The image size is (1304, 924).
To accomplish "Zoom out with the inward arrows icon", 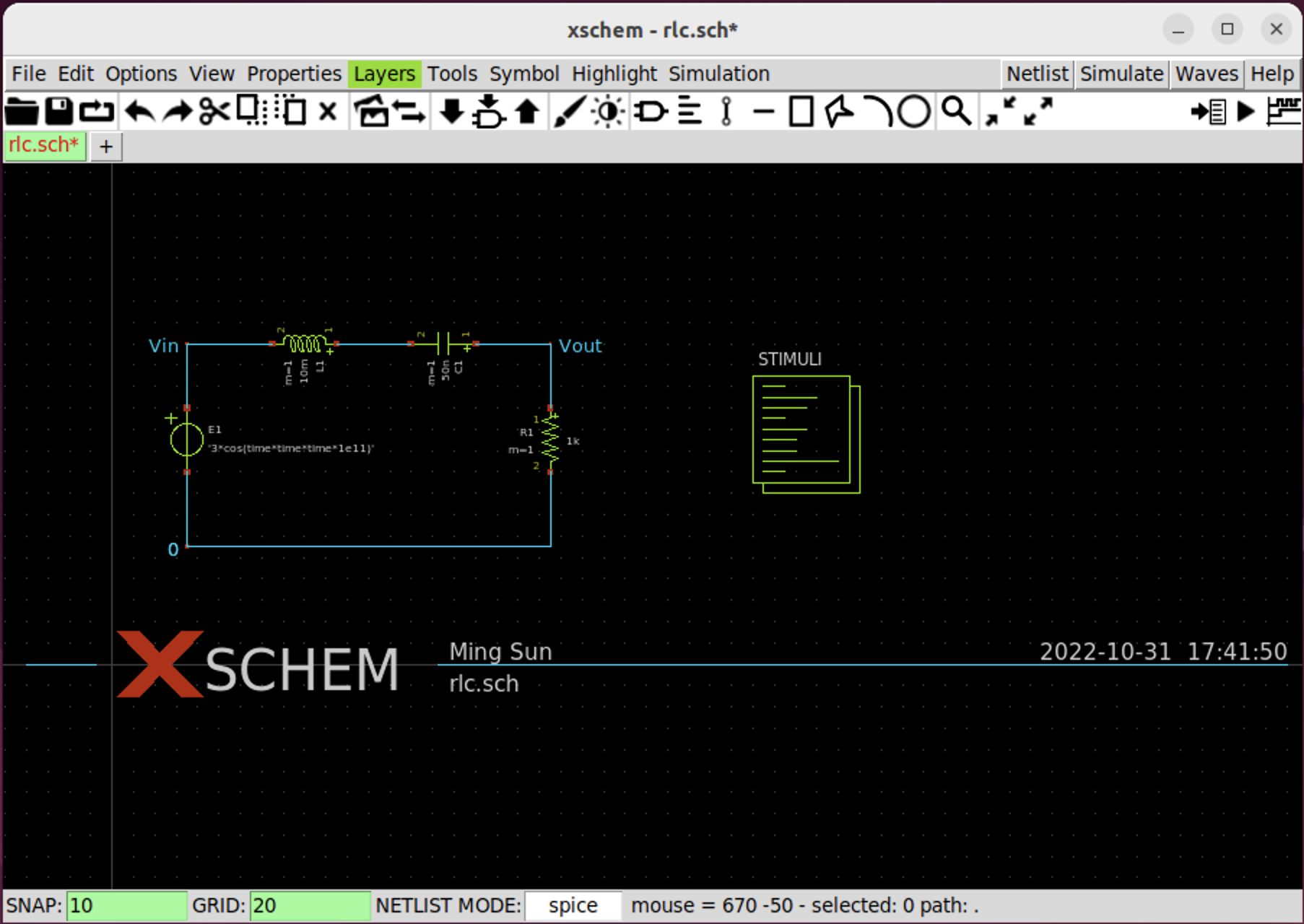I will coord(1000,112).
